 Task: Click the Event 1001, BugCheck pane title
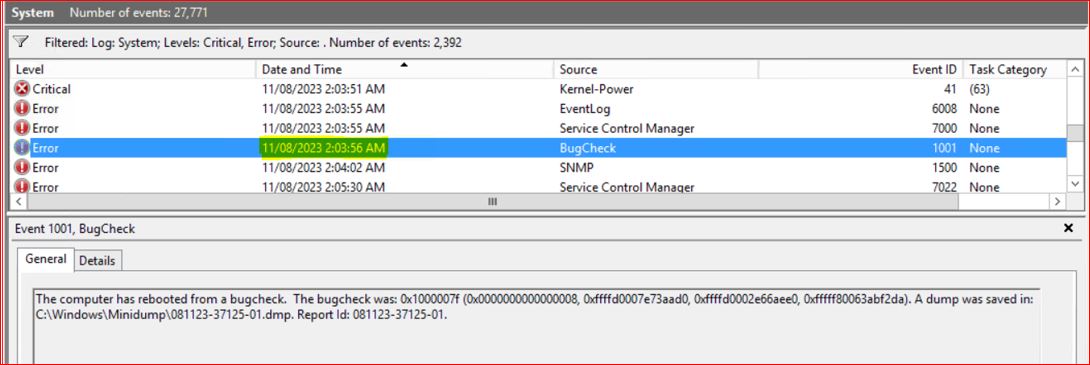pyautogui.click(x=75, y=229)
